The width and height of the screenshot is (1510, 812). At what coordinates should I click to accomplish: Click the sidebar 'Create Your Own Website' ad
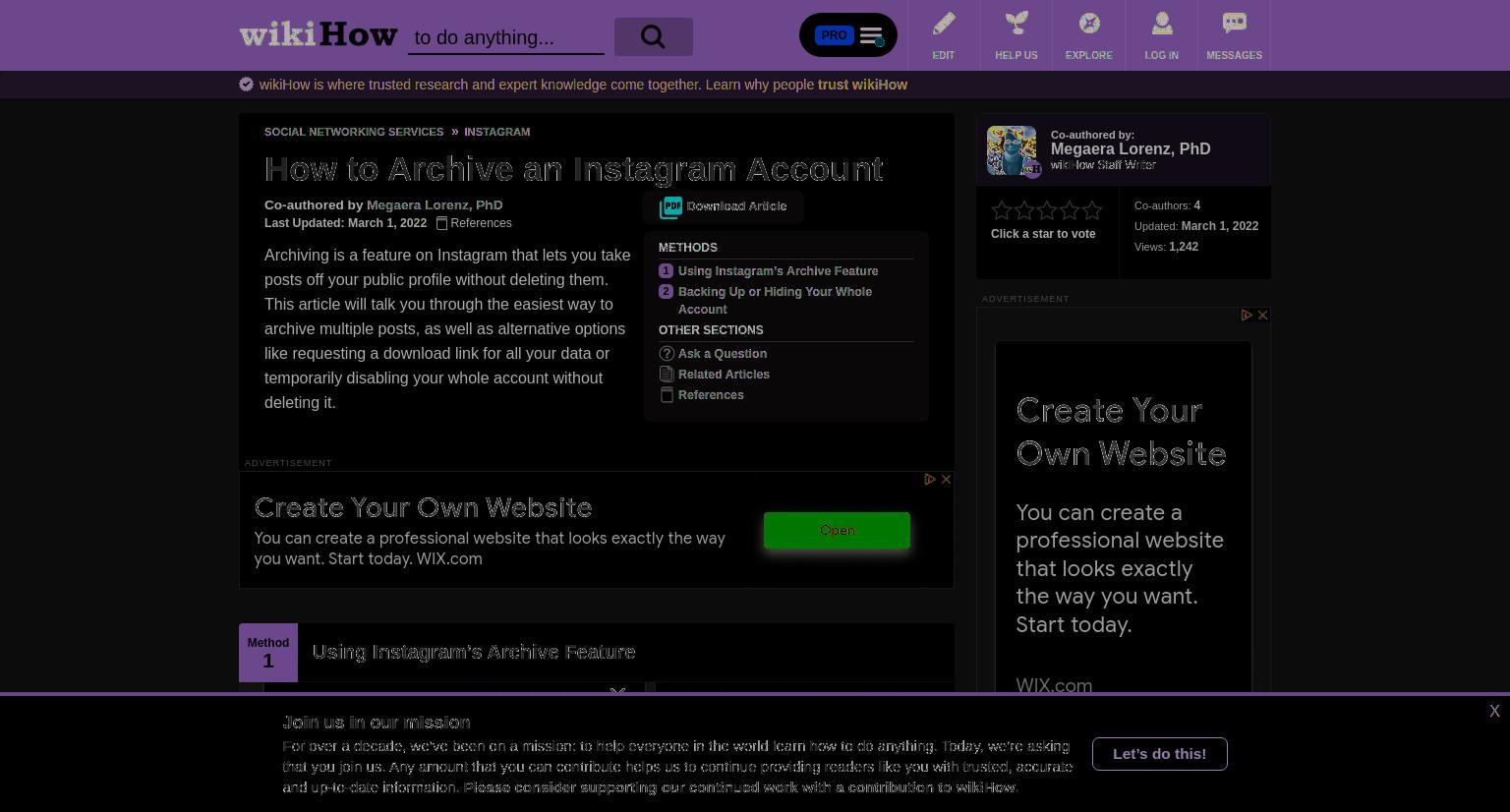1121,432
